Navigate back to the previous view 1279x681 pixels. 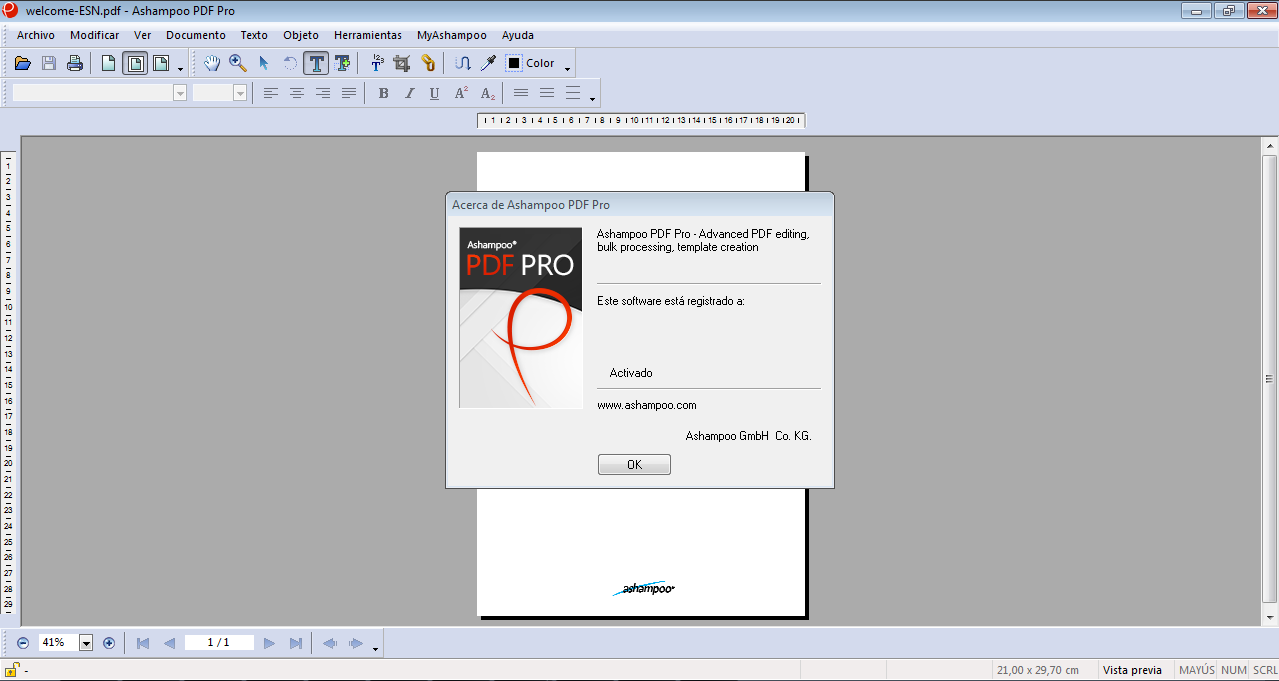pyautogui.click(x=329, y=643)
